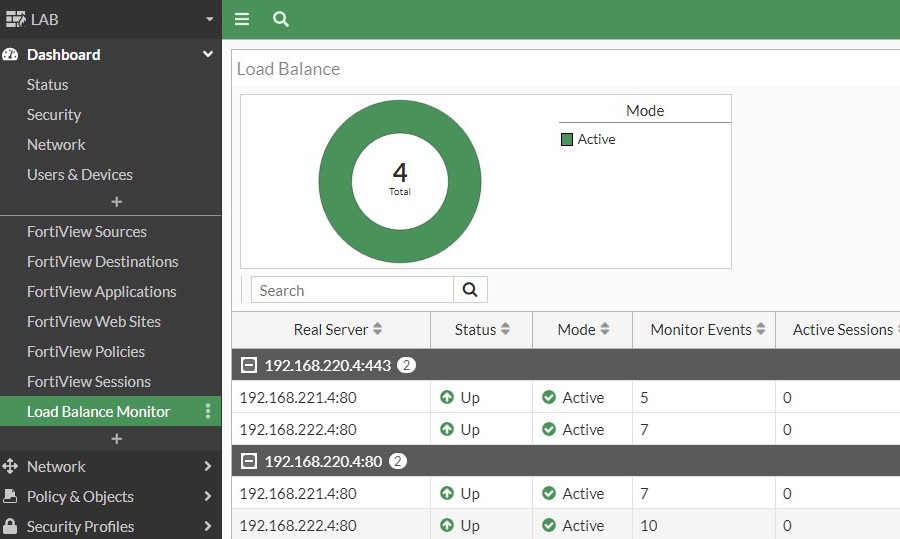This screenshot has width=900, height=539.
Task: Focus the Search input field
Action: point(352,290)
